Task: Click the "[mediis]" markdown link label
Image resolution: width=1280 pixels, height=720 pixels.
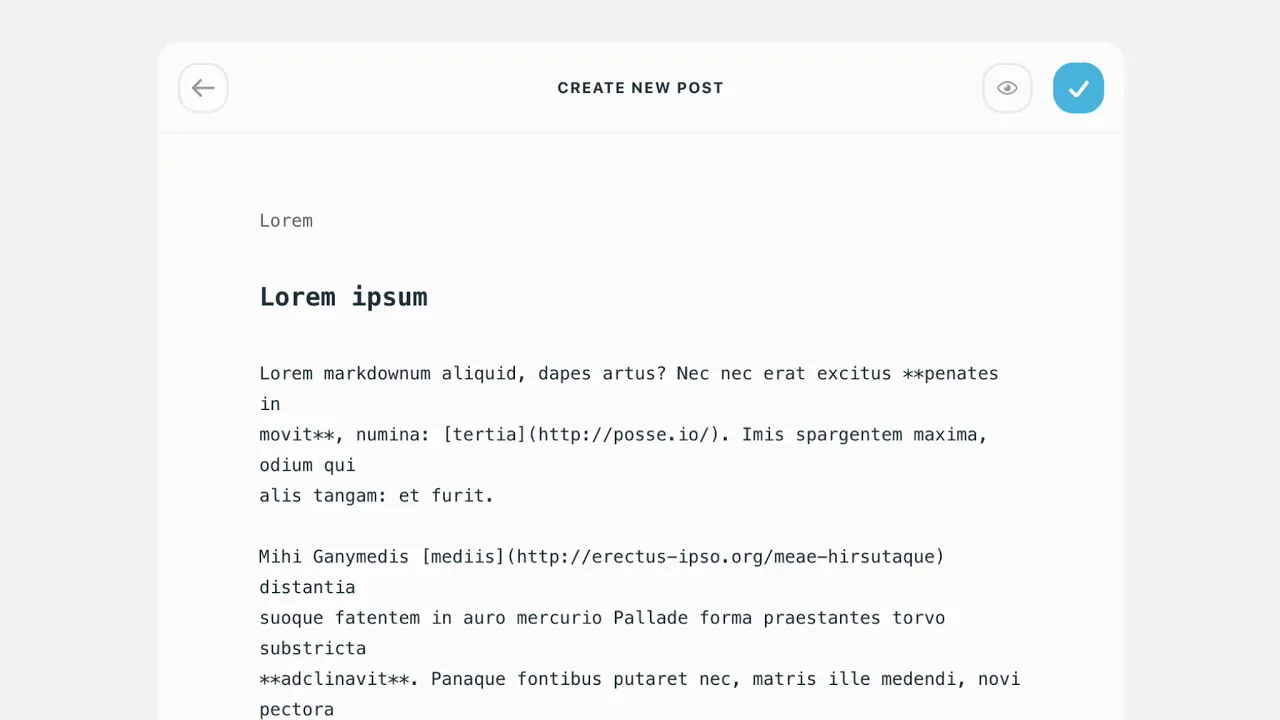Action: click(x=463, y=557)
